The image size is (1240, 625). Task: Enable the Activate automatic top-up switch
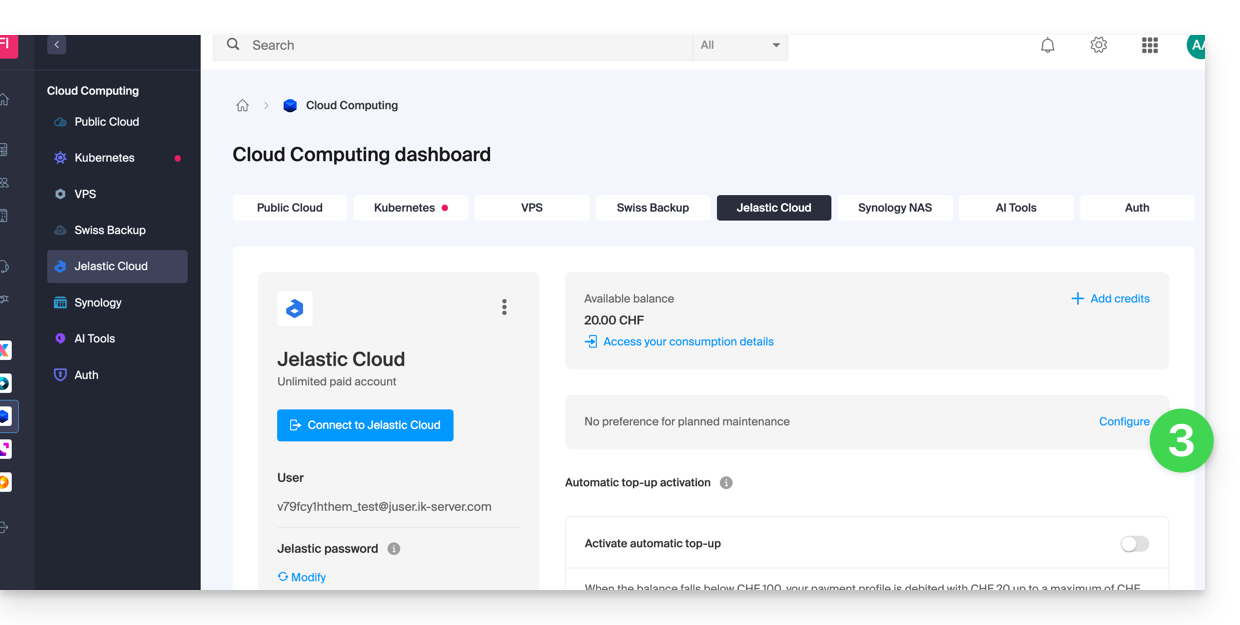(1135, 544)
